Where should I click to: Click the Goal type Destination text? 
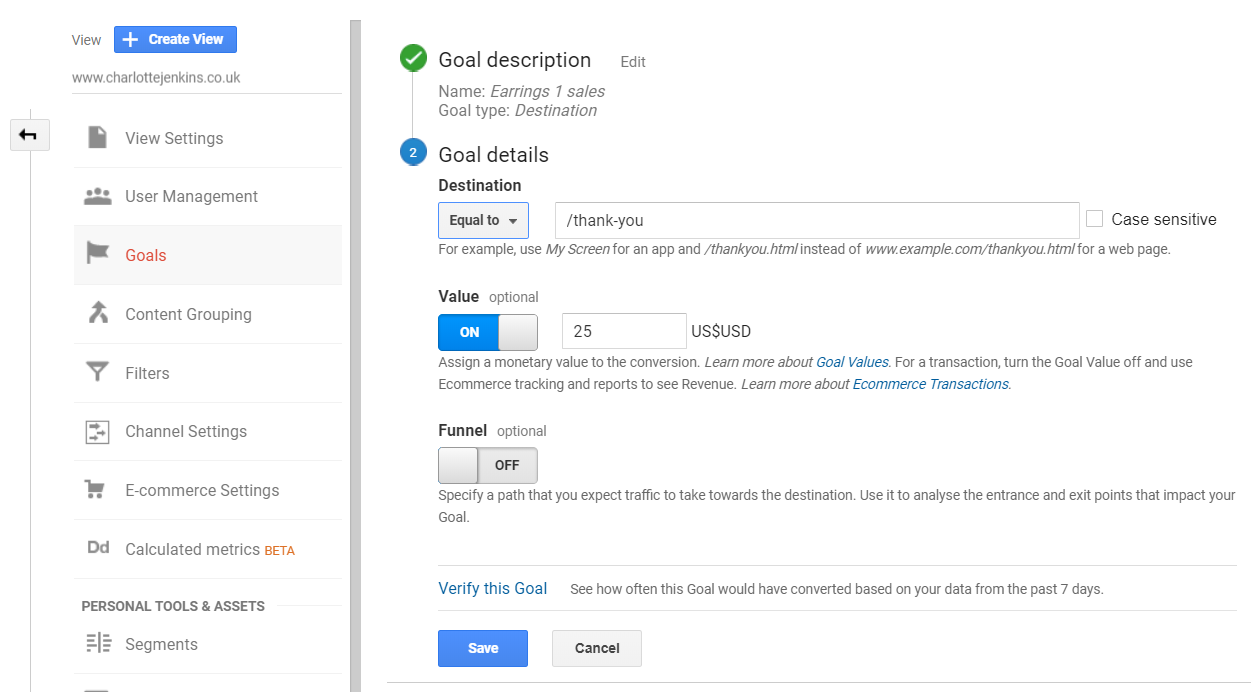coord(555,110)
